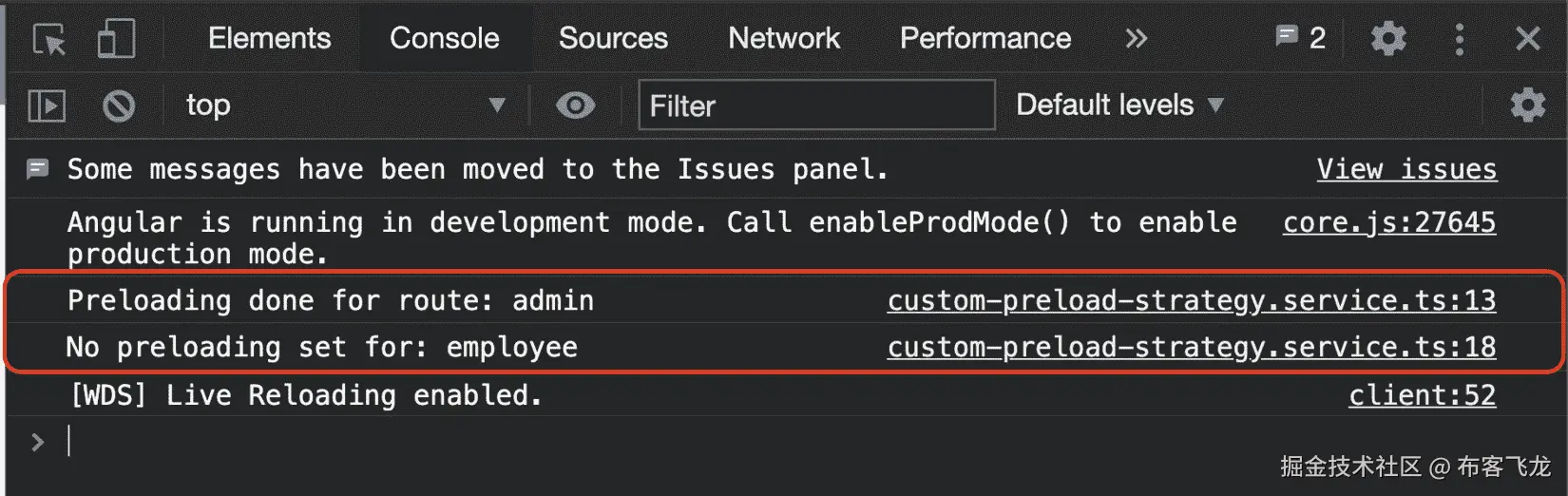Show the console sidebar panel
The image size is (1568, 496).
point(47,105)
